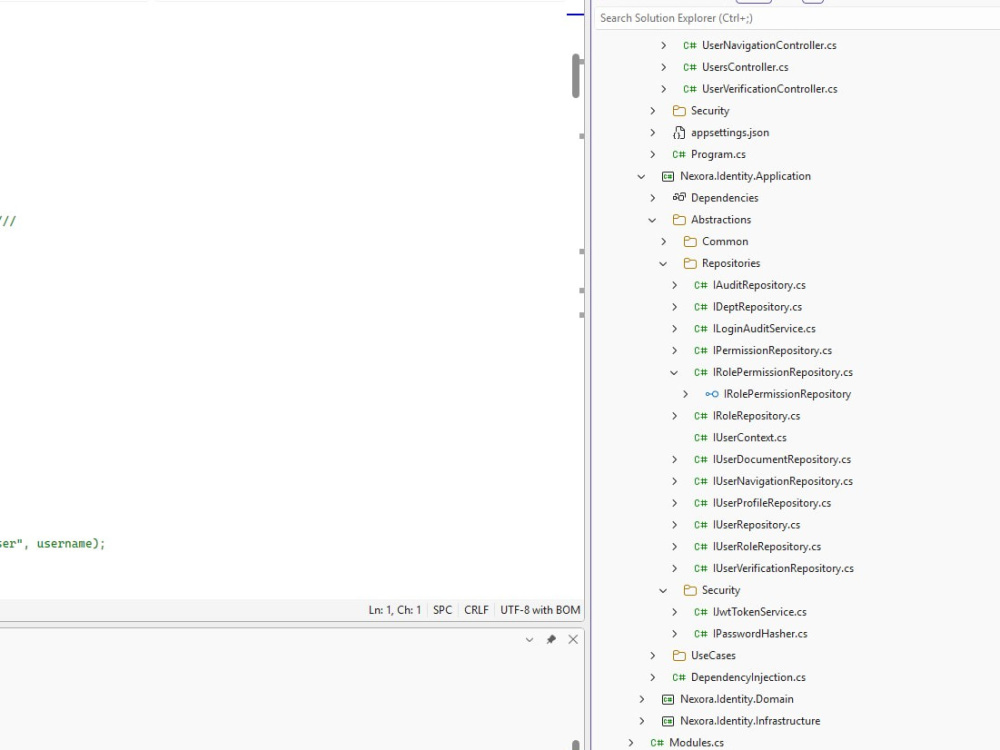Expand the Dependencies node
This screenshot has height=750, width=1000.
point(652,198)
